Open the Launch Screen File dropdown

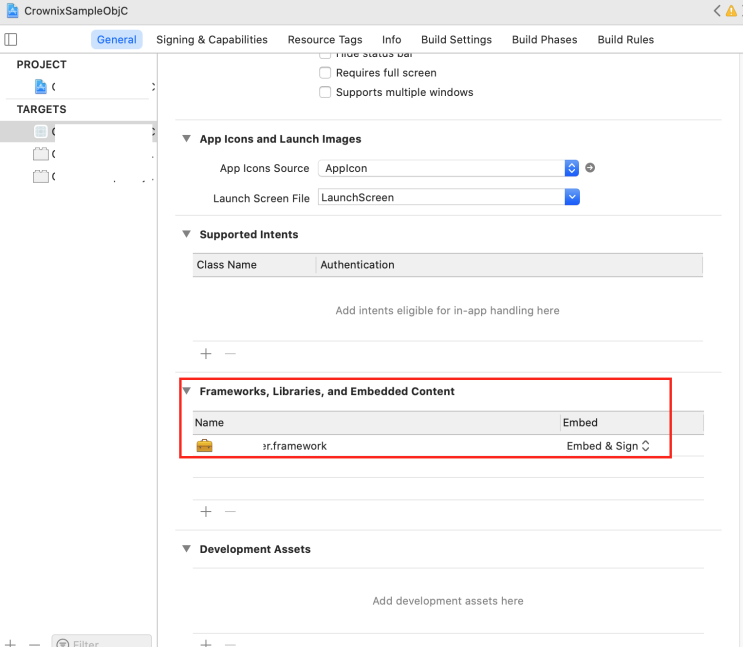[572, 197]
